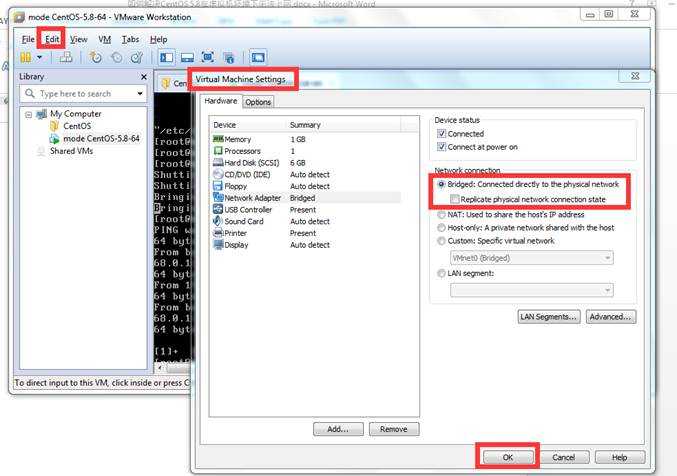
Task: Select the CD/DVD (IDE) device
Action: 307,175
